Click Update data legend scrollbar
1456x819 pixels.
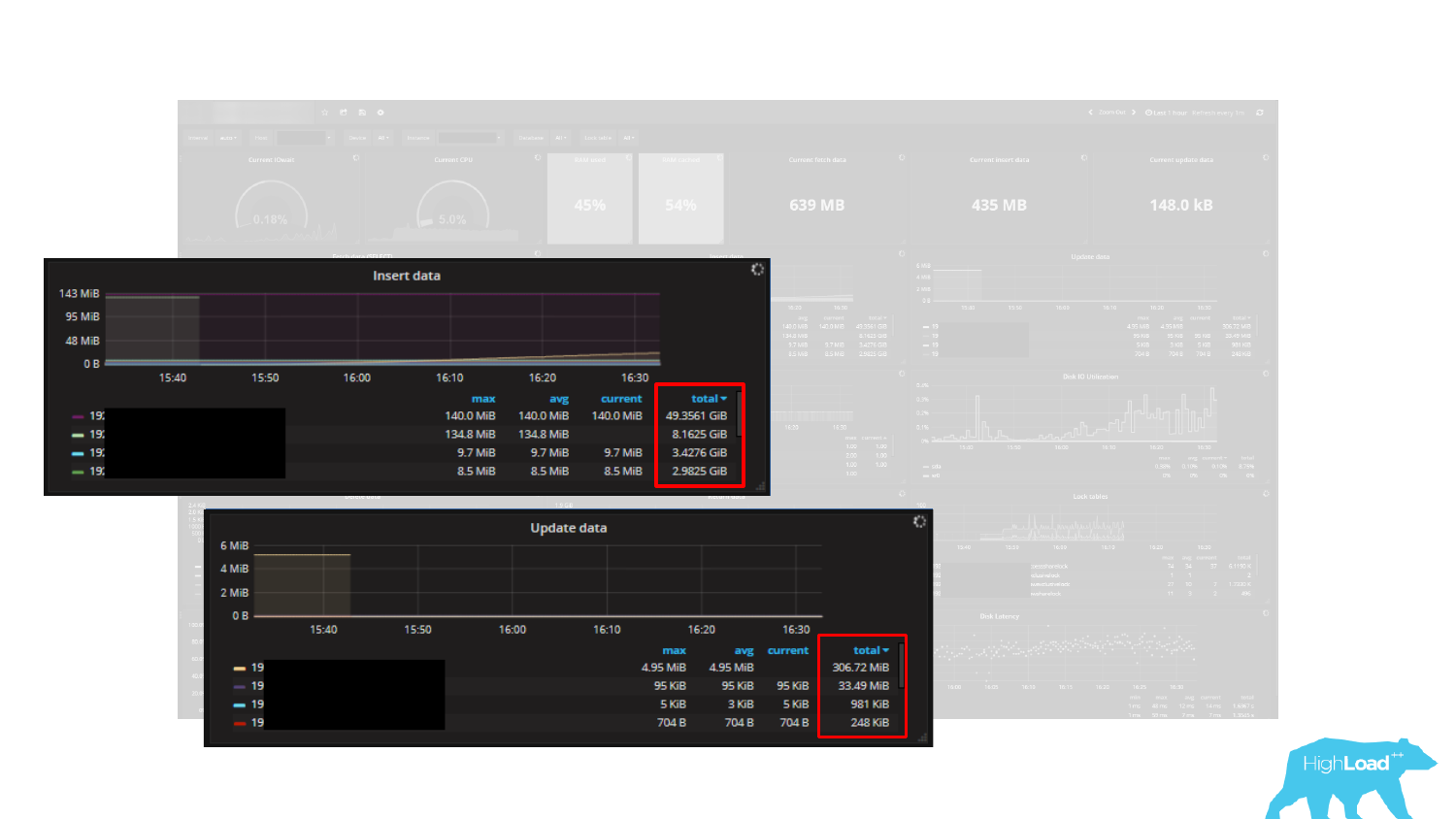tap(902, 665)
